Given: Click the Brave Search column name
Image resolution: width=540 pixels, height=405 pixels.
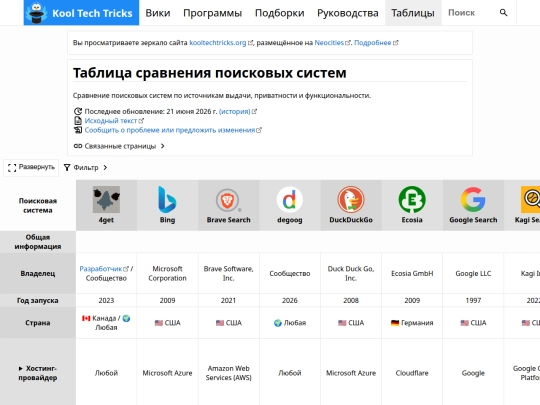Looking at the screenshot, I should 228,220.
